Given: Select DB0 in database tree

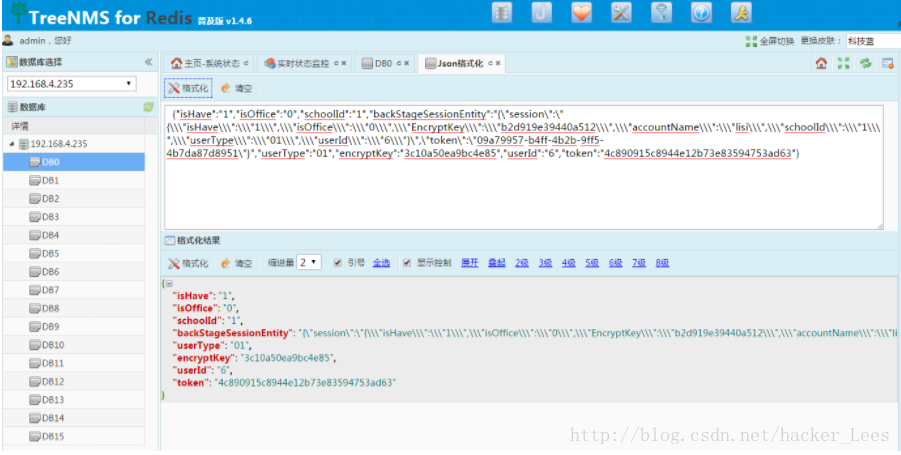Looking at the screenshot, I should tap(74, 162).
